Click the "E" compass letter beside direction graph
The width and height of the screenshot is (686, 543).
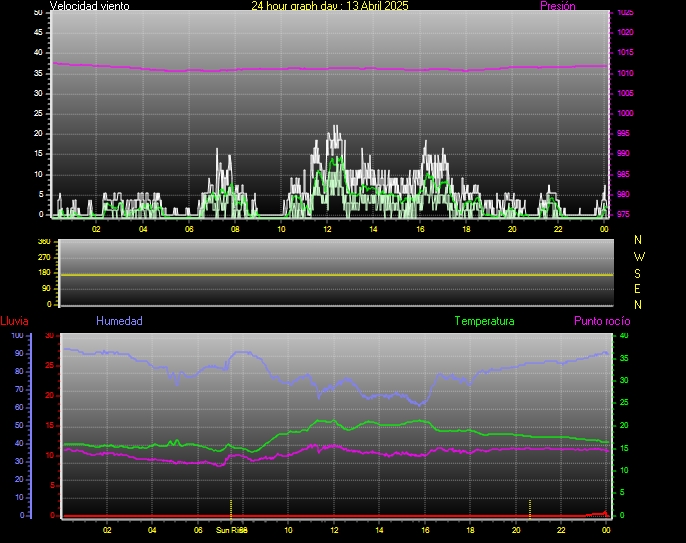[x=637, y=289]
